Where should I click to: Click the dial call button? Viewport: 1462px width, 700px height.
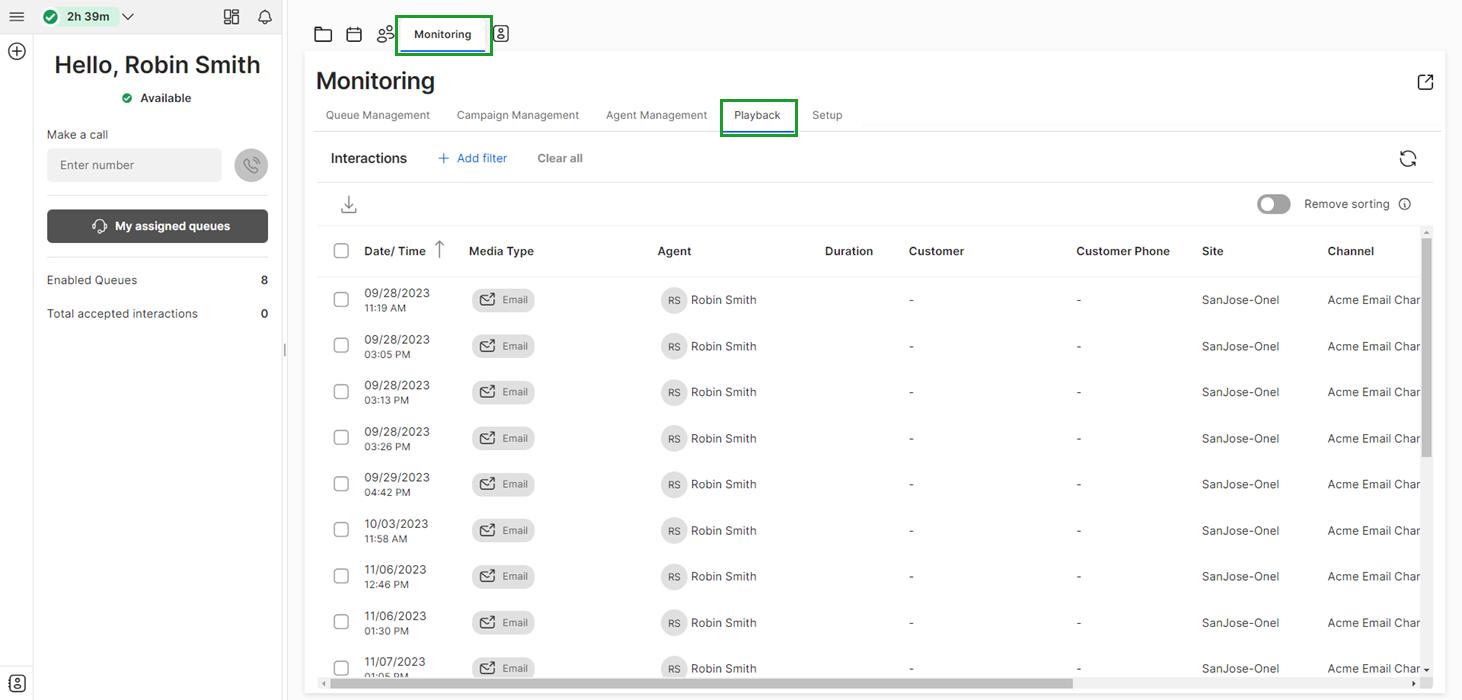(251, 165)
